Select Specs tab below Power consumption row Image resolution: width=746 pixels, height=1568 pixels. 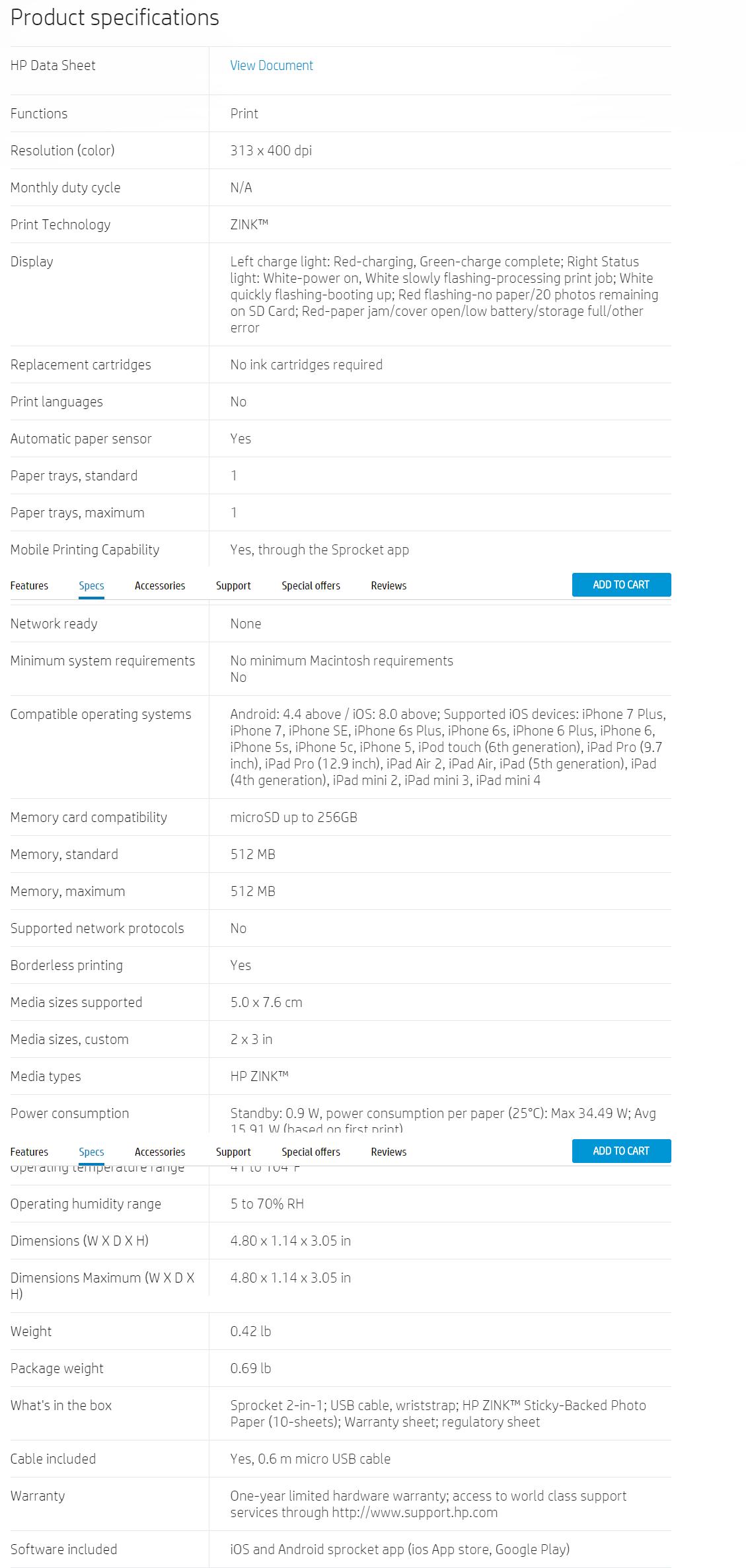pyautogui.click(x=91, y=1152)
